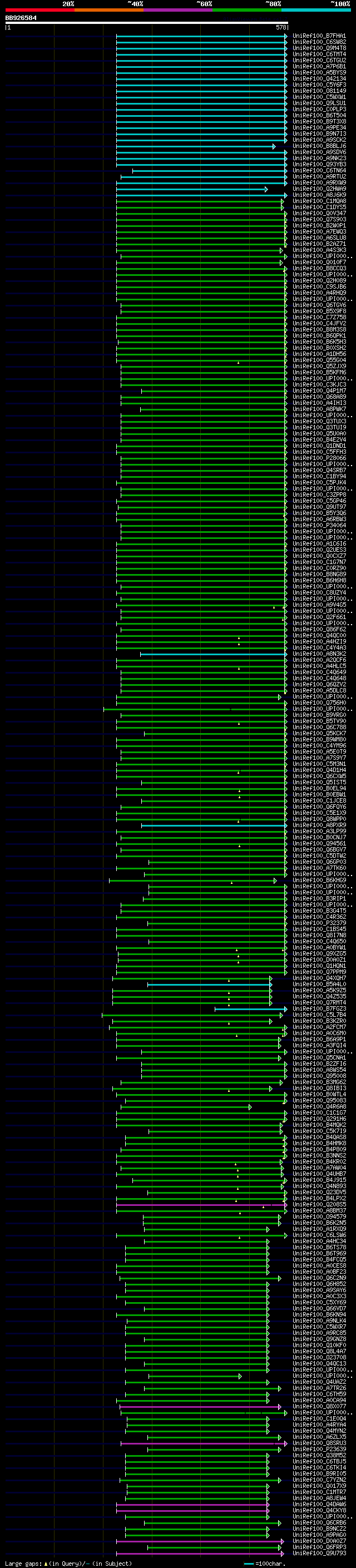This screenshot has width=356, height=1568.
Task: Click the cyan alignment bar for UniRef100_B5A4L0
Action: (209, 985)
